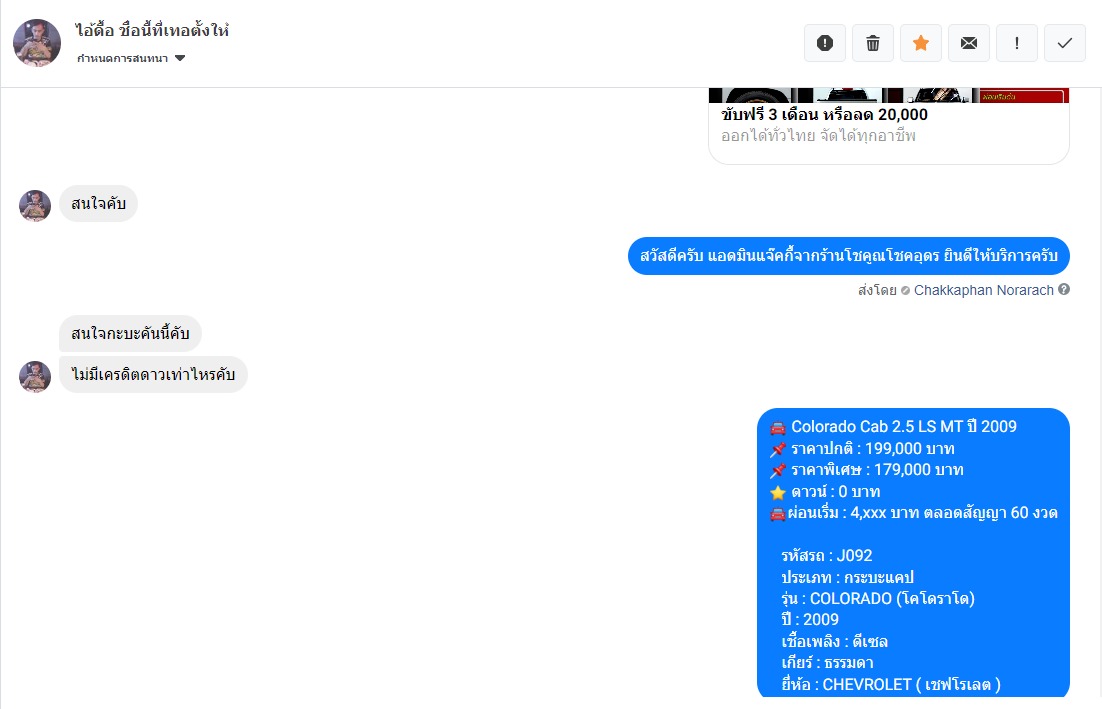Delete conversation using the trash icon
This screenshot has height=709, width=1102.
(x=873, y=43)
